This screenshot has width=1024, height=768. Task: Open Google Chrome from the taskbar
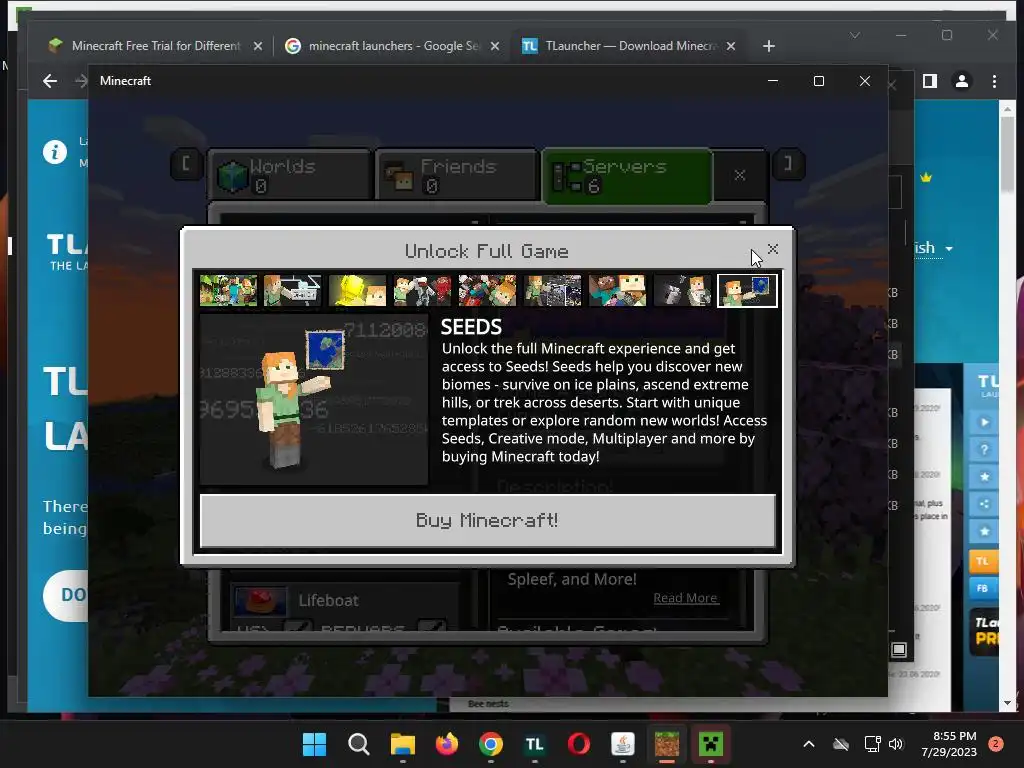tap(491, 744)
